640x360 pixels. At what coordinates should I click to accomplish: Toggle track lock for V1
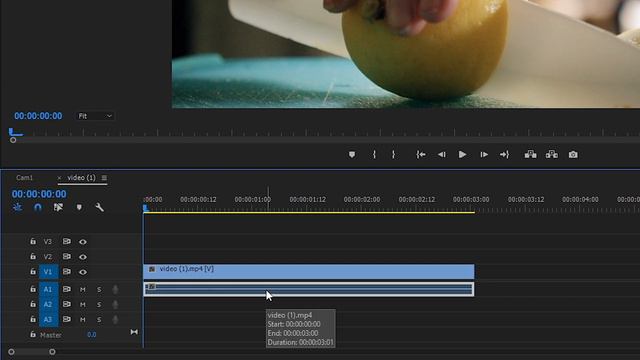(x=33, y=272)
